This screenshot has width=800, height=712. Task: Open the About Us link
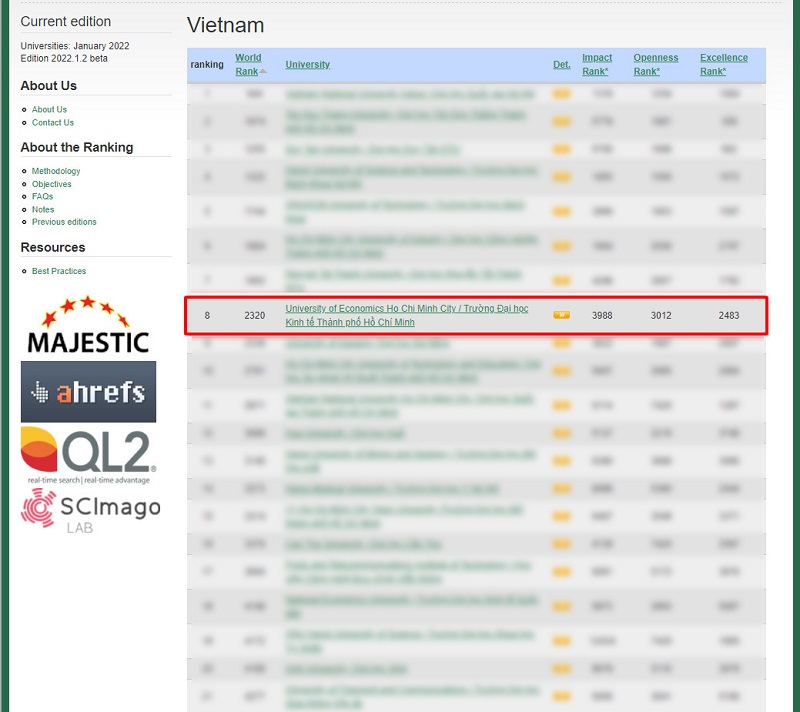[49, 110]
